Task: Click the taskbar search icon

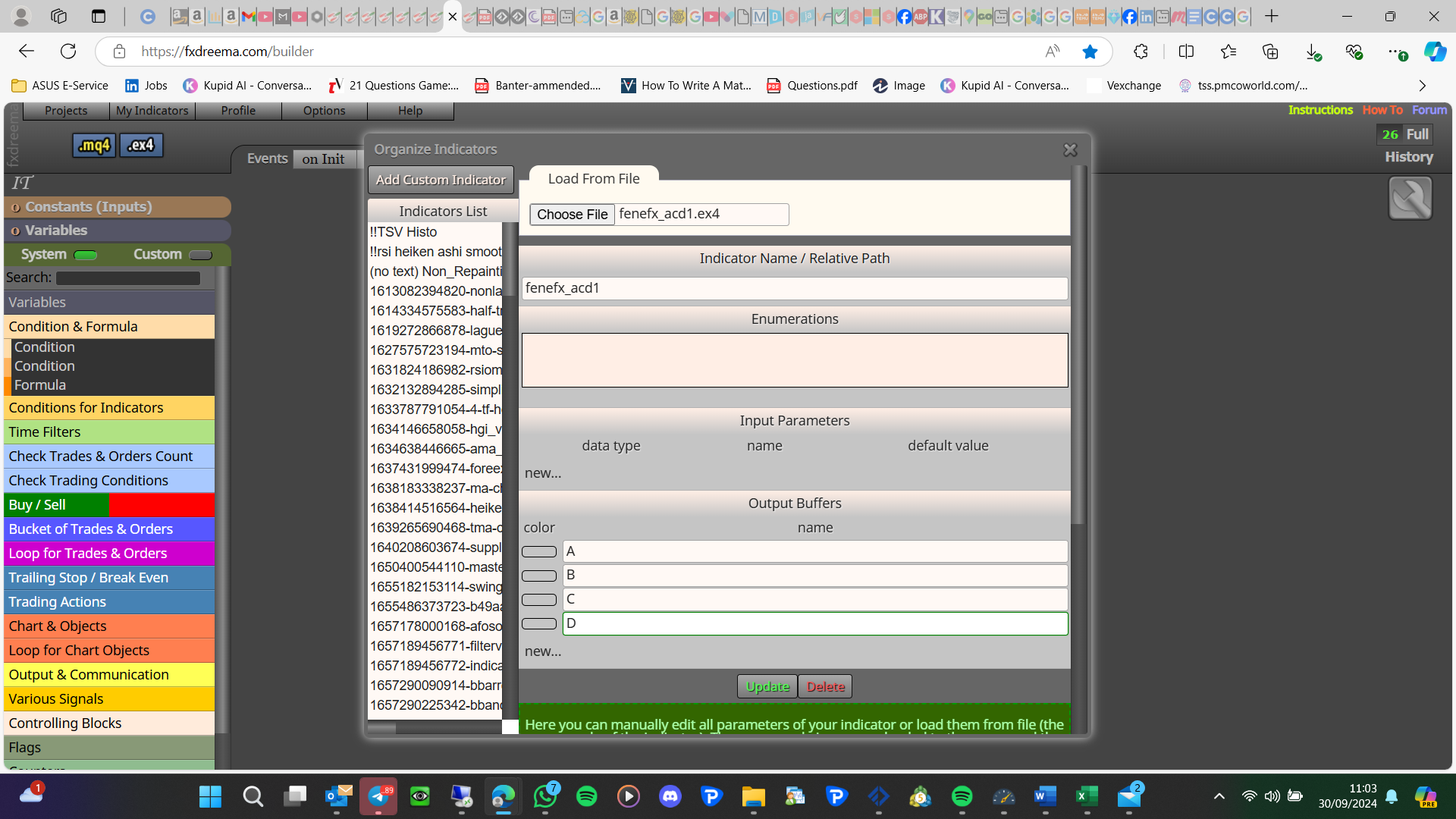Action: coord(253,796)
